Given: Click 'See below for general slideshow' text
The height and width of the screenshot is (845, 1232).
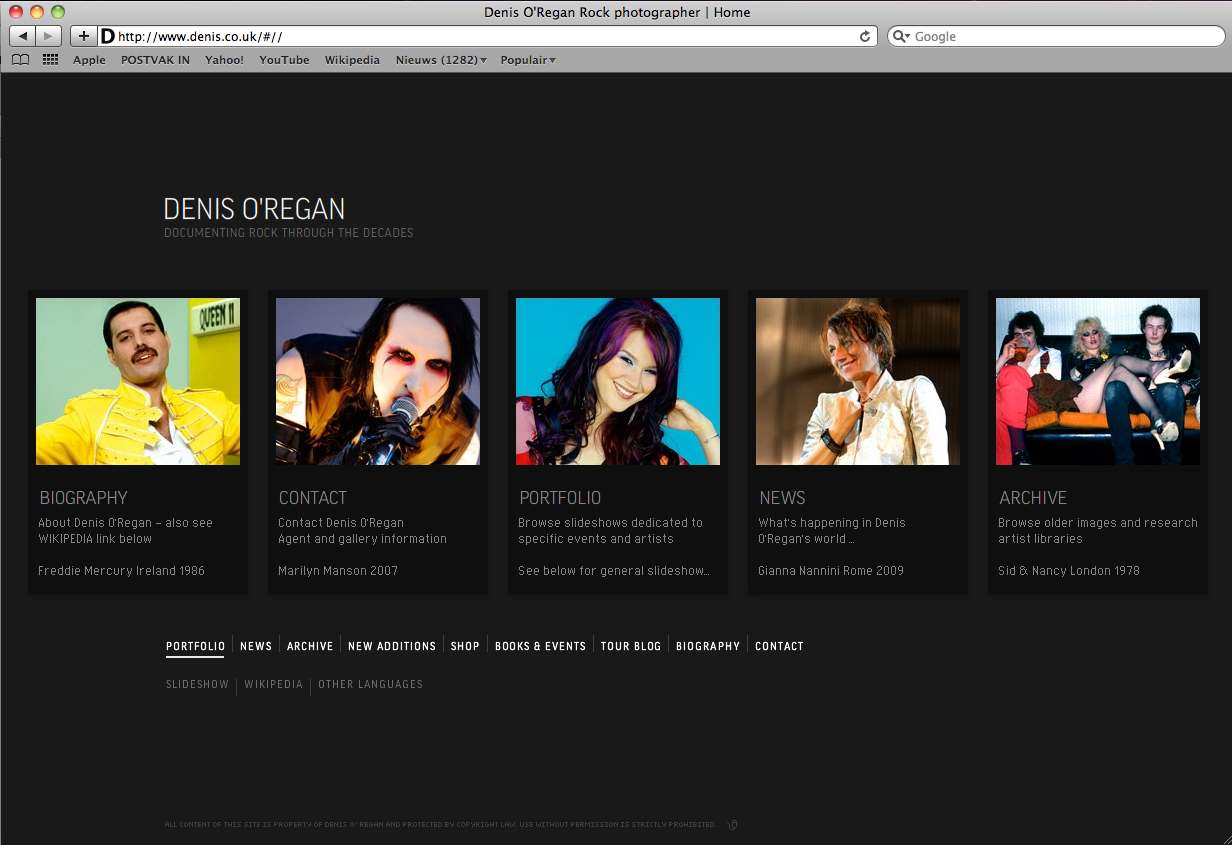Looking at the screenshot, I should coord(614,571).
